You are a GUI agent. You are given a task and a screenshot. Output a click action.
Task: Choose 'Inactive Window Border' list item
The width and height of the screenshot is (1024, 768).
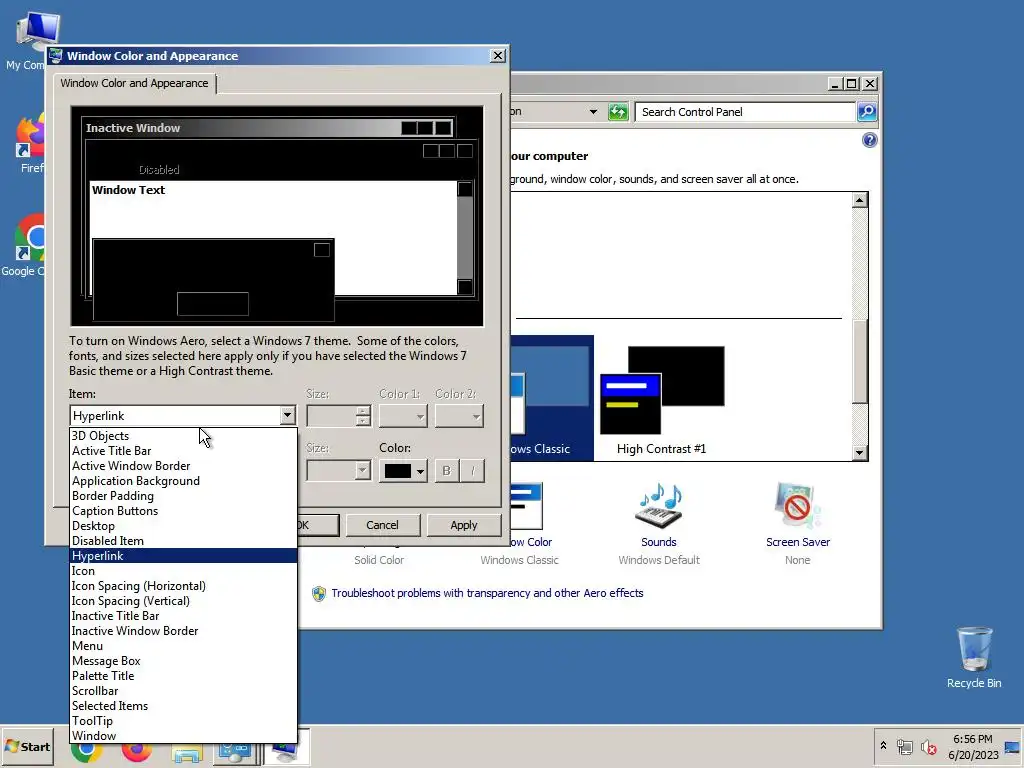183,631
